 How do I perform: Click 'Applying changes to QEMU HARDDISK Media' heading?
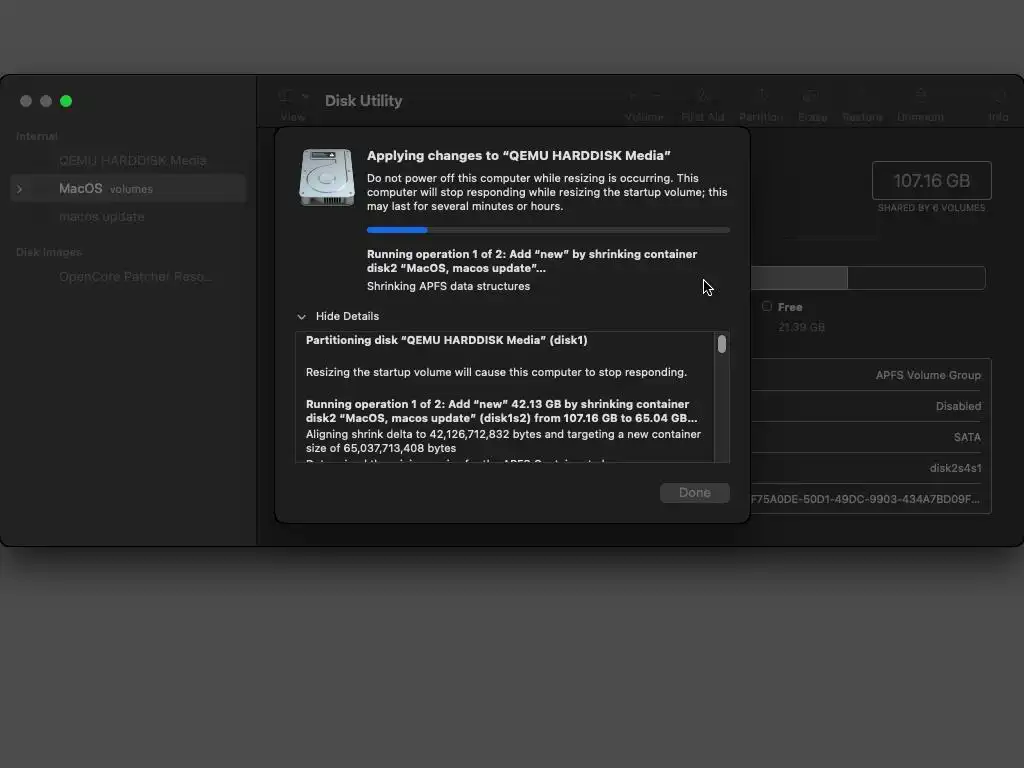519,155
